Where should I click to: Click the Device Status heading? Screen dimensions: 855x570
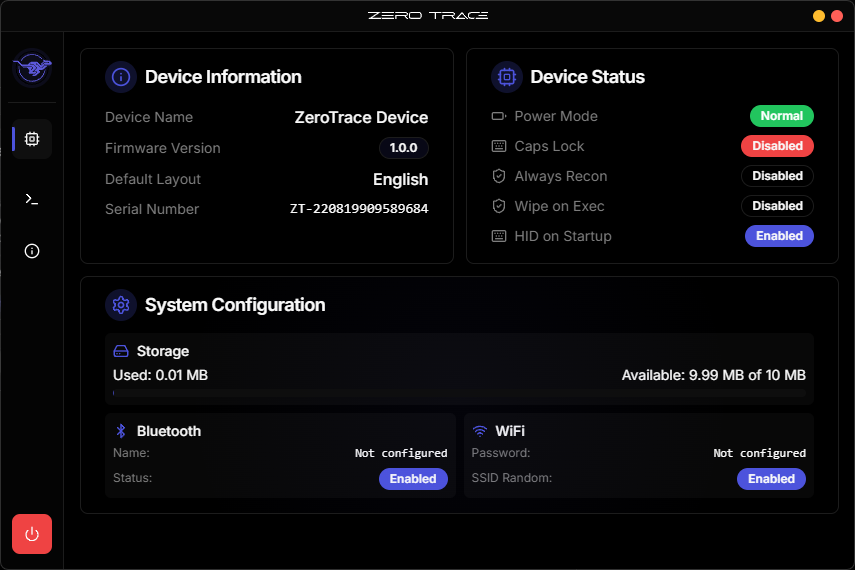[587, 77]
